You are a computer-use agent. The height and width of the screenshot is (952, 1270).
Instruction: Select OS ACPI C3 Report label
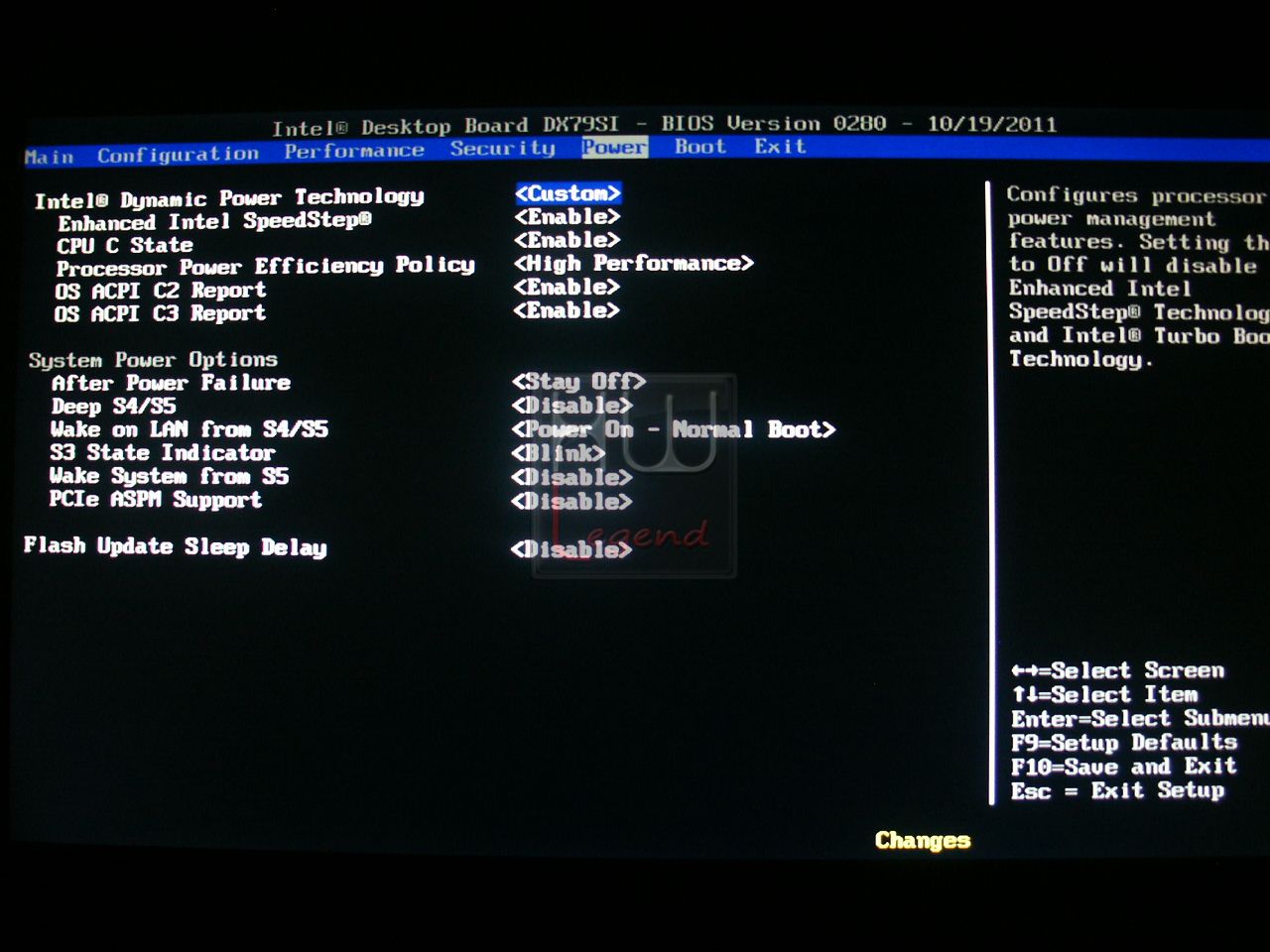[x=161, y=313]
